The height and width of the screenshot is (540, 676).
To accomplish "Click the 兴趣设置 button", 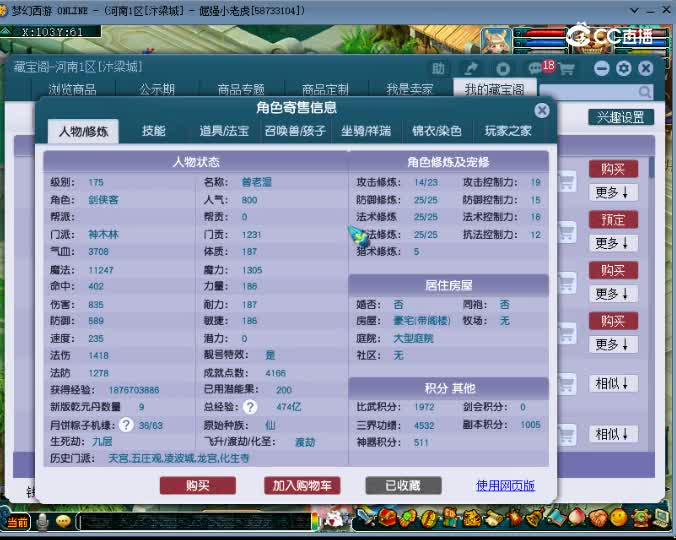I will pos(621,117).
